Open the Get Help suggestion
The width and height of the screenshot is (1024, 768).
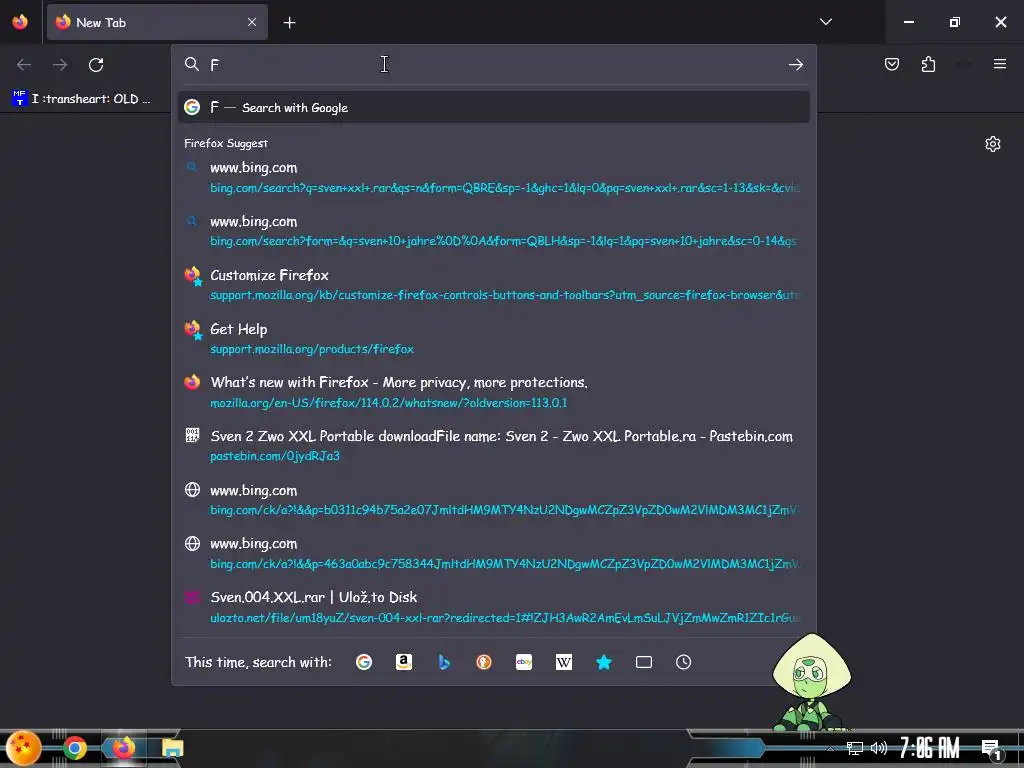[494, 338]
